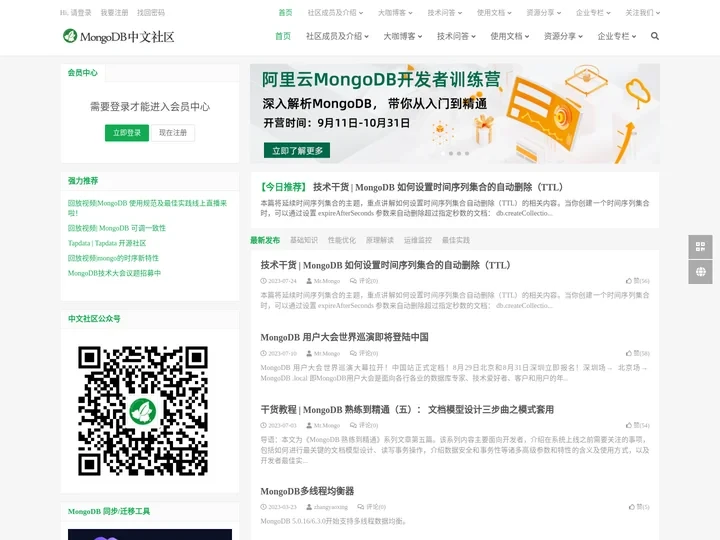Expand 大咖博客 dropdown in the main header

coord(403,36)
